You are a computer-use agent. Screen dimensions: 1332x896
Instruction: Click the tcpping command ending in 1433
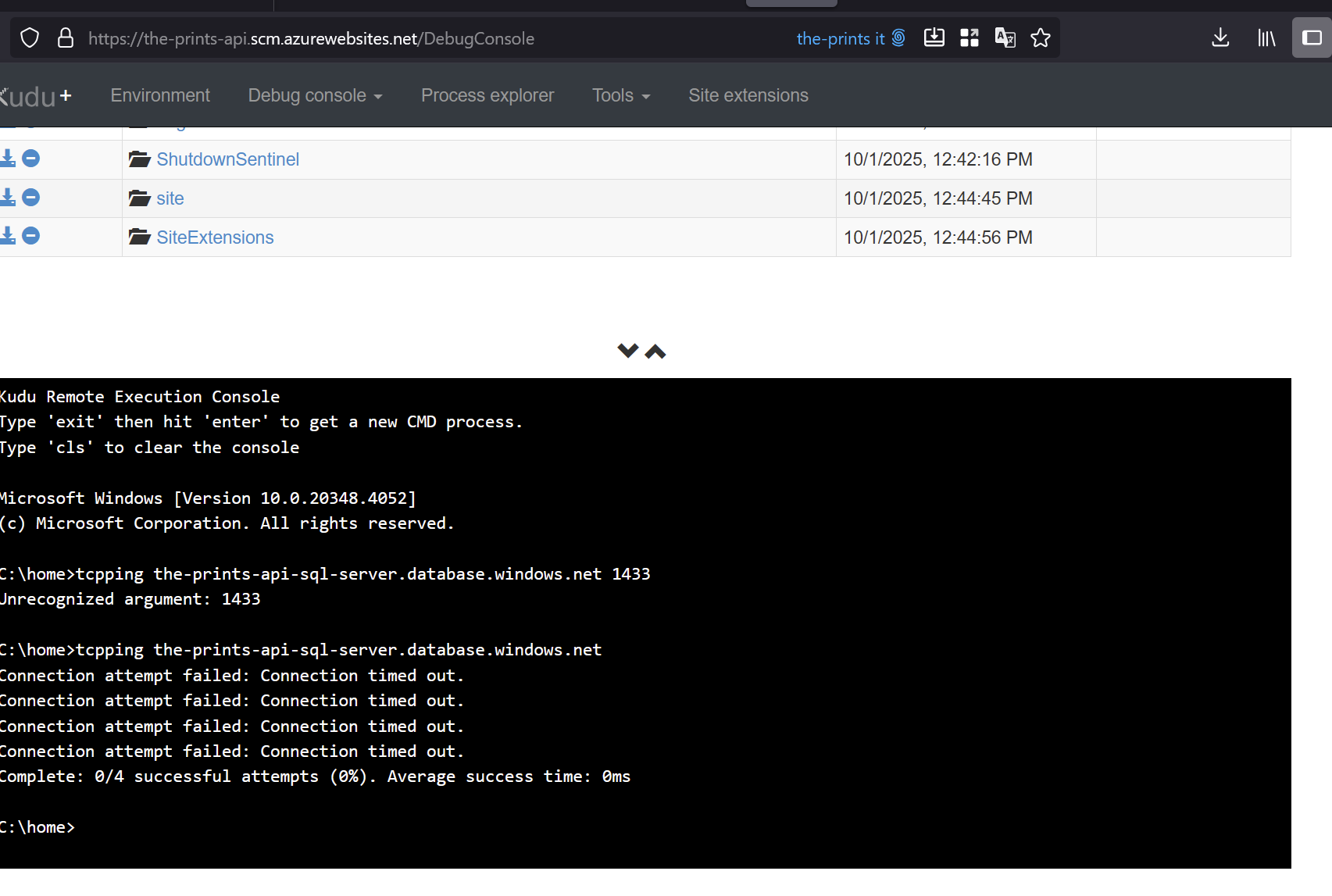[325, 574]
